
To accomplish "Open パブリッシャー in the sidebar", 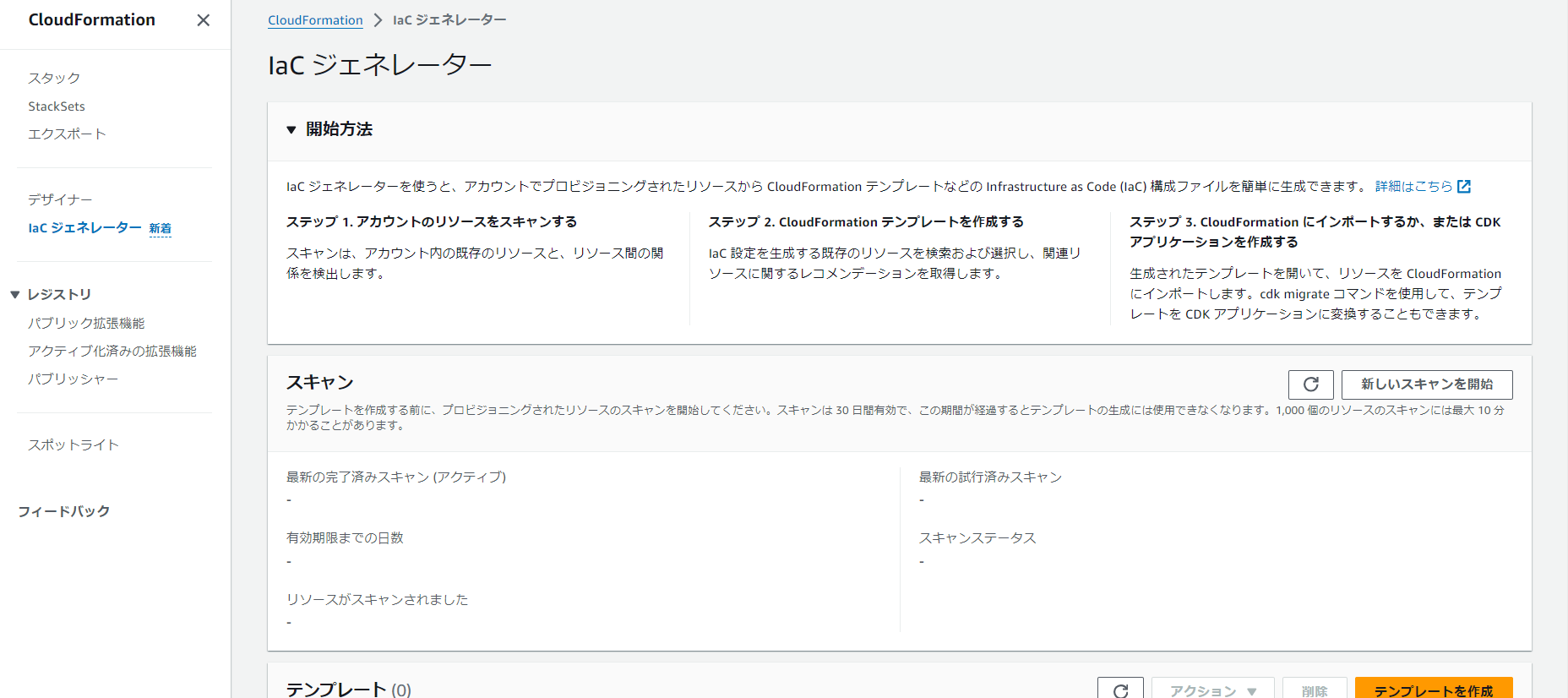I will pos(73,379).
